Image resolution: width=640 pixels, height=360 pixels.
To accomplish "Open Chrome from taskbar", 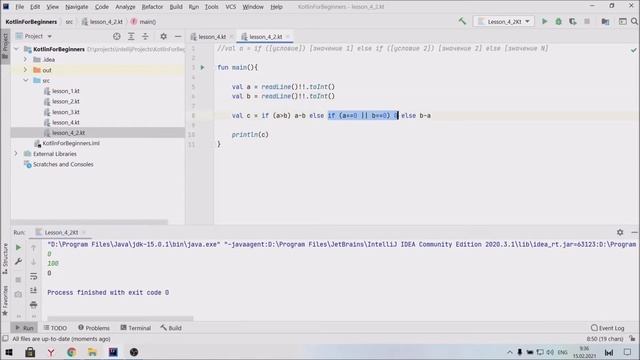I will coord(71,352).
